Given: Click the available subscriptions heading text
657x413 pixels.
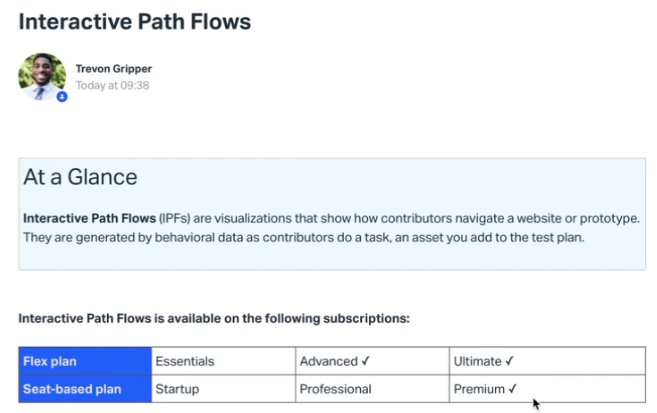Looking at the screenshot, I should click(214, 318).
